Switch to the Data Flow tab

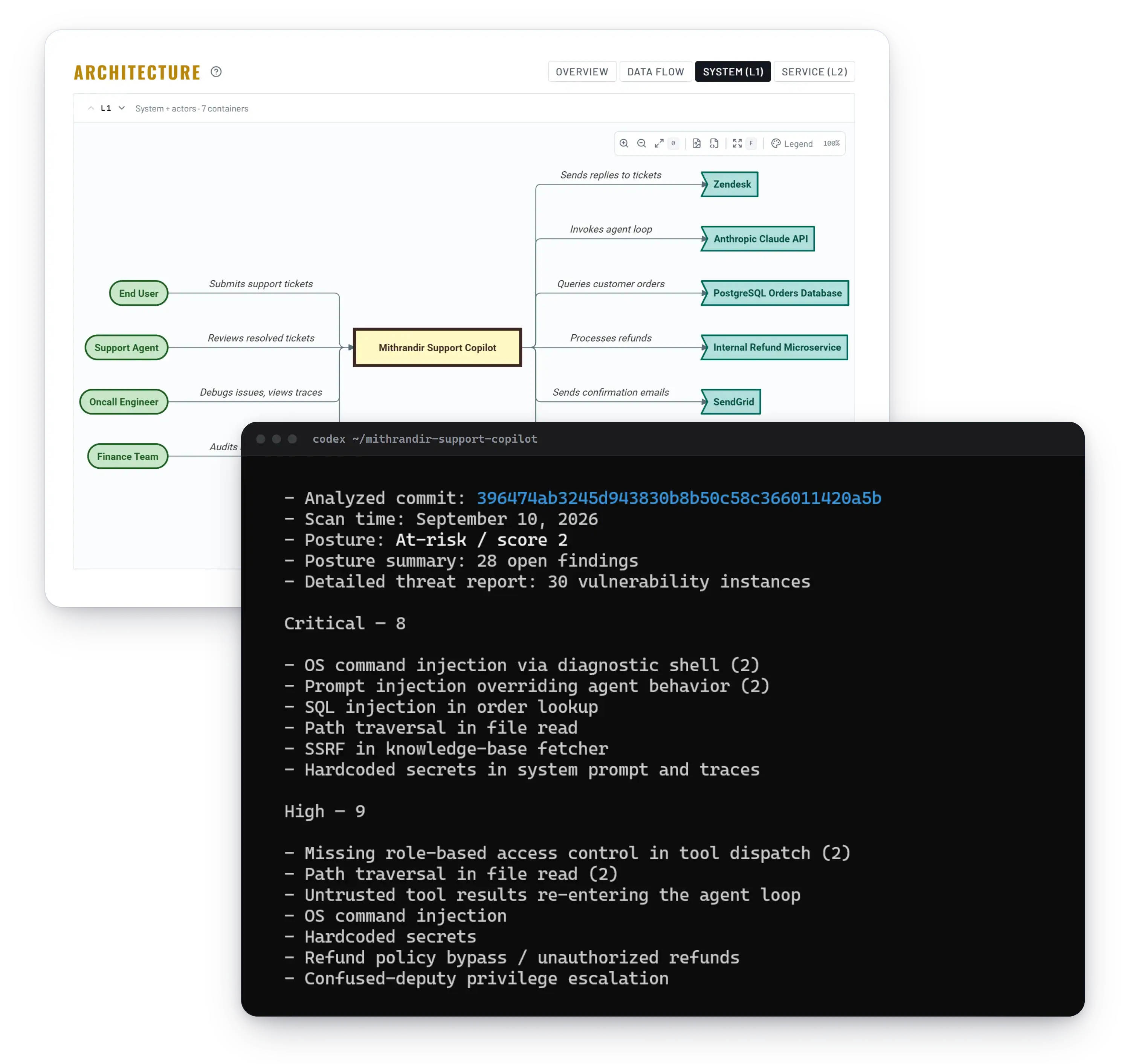click(x=655, y=72)
